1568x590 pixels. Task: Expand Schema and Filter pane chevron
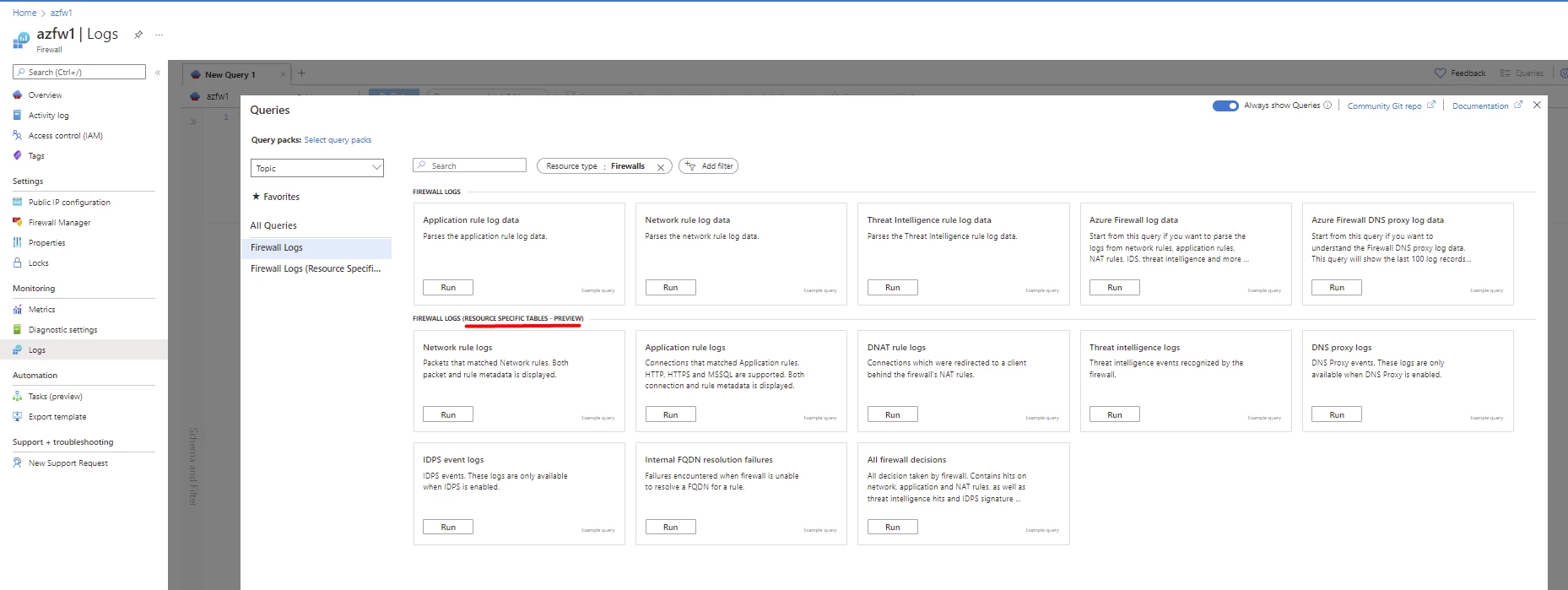click(x=193, y=122)
